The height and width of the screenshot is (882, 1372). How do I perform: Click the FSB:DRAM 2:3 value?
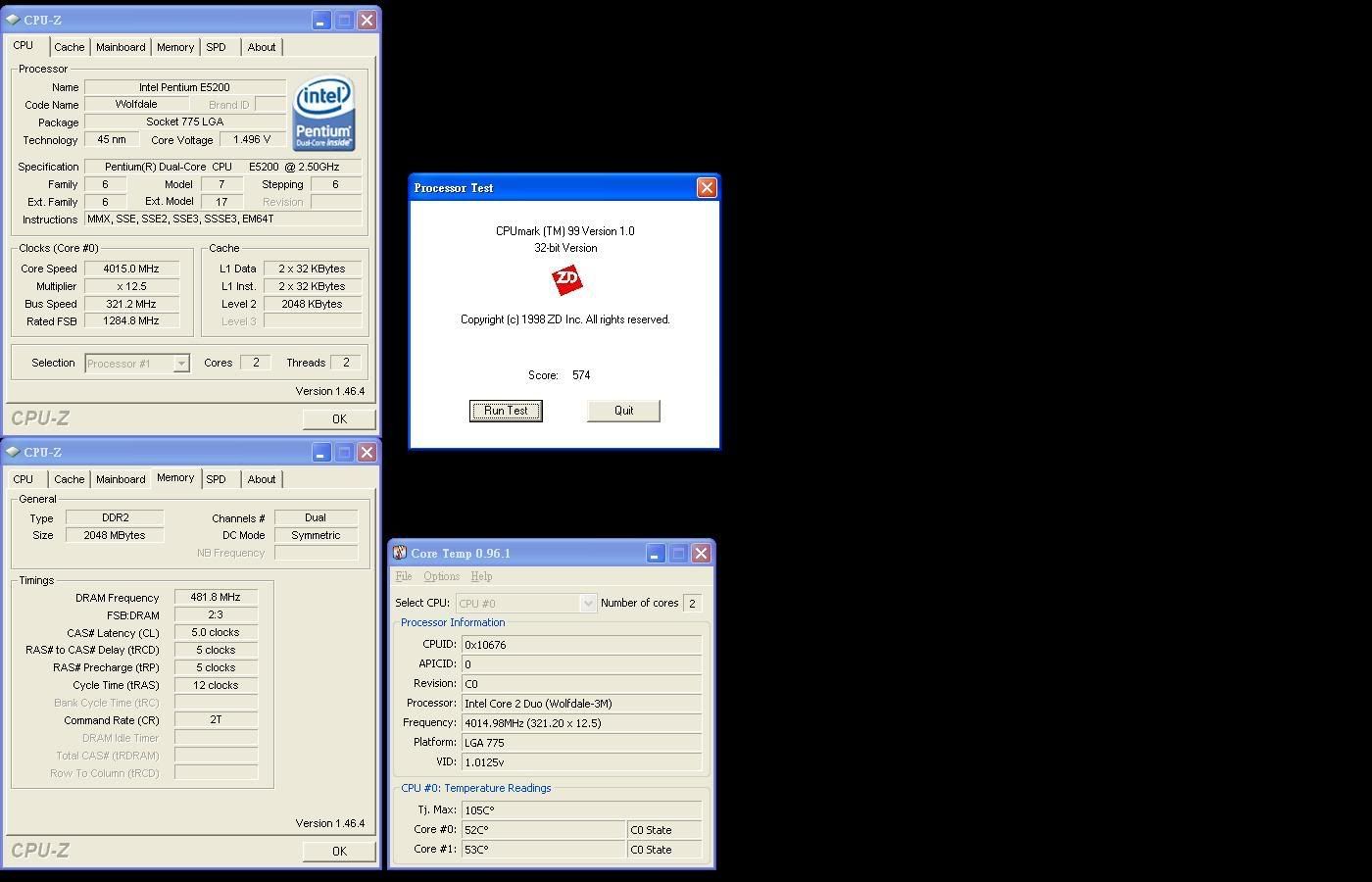tap(216, 614)
